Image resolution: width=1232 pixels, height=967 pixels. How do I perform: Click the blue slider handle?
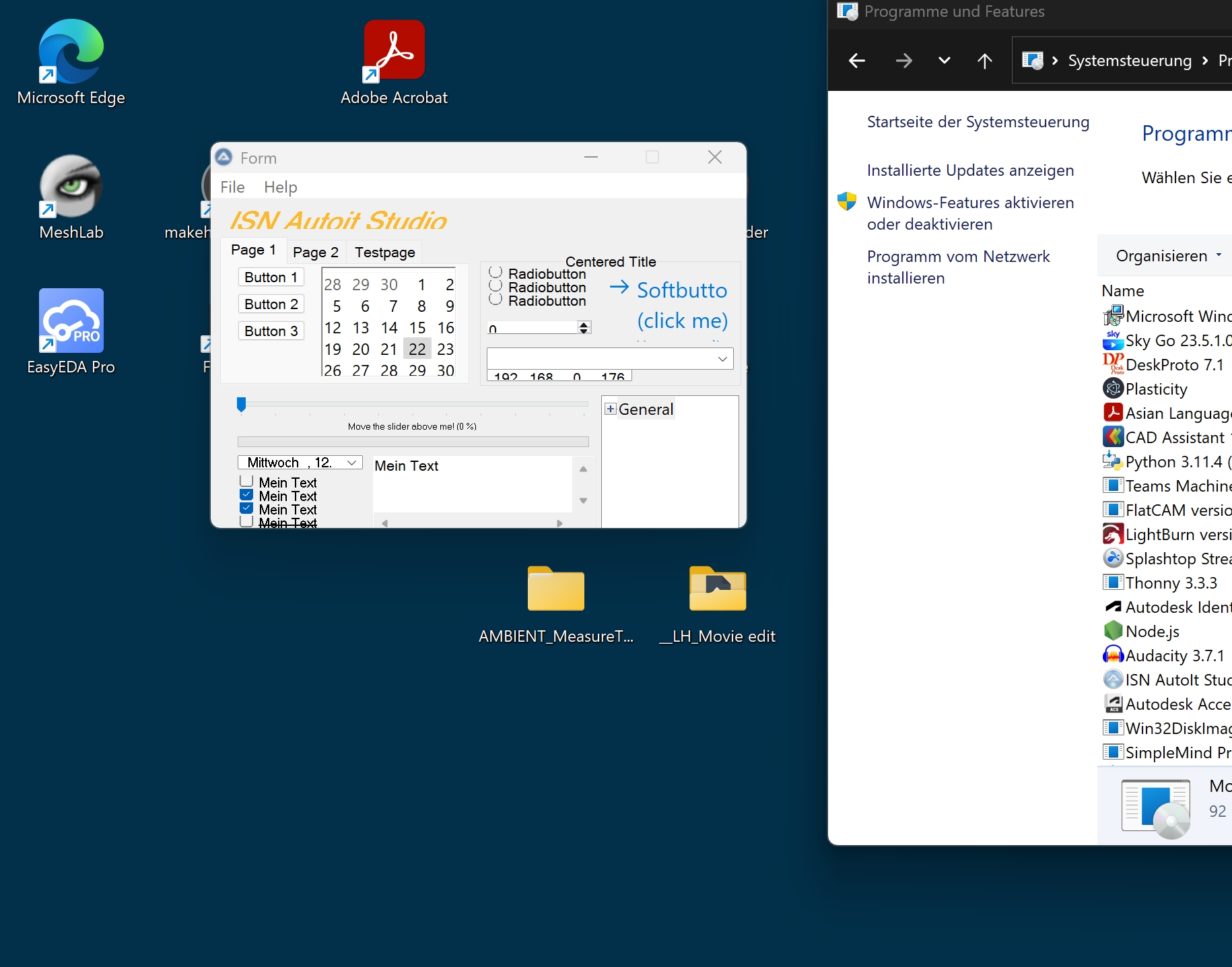pos(241,404)
